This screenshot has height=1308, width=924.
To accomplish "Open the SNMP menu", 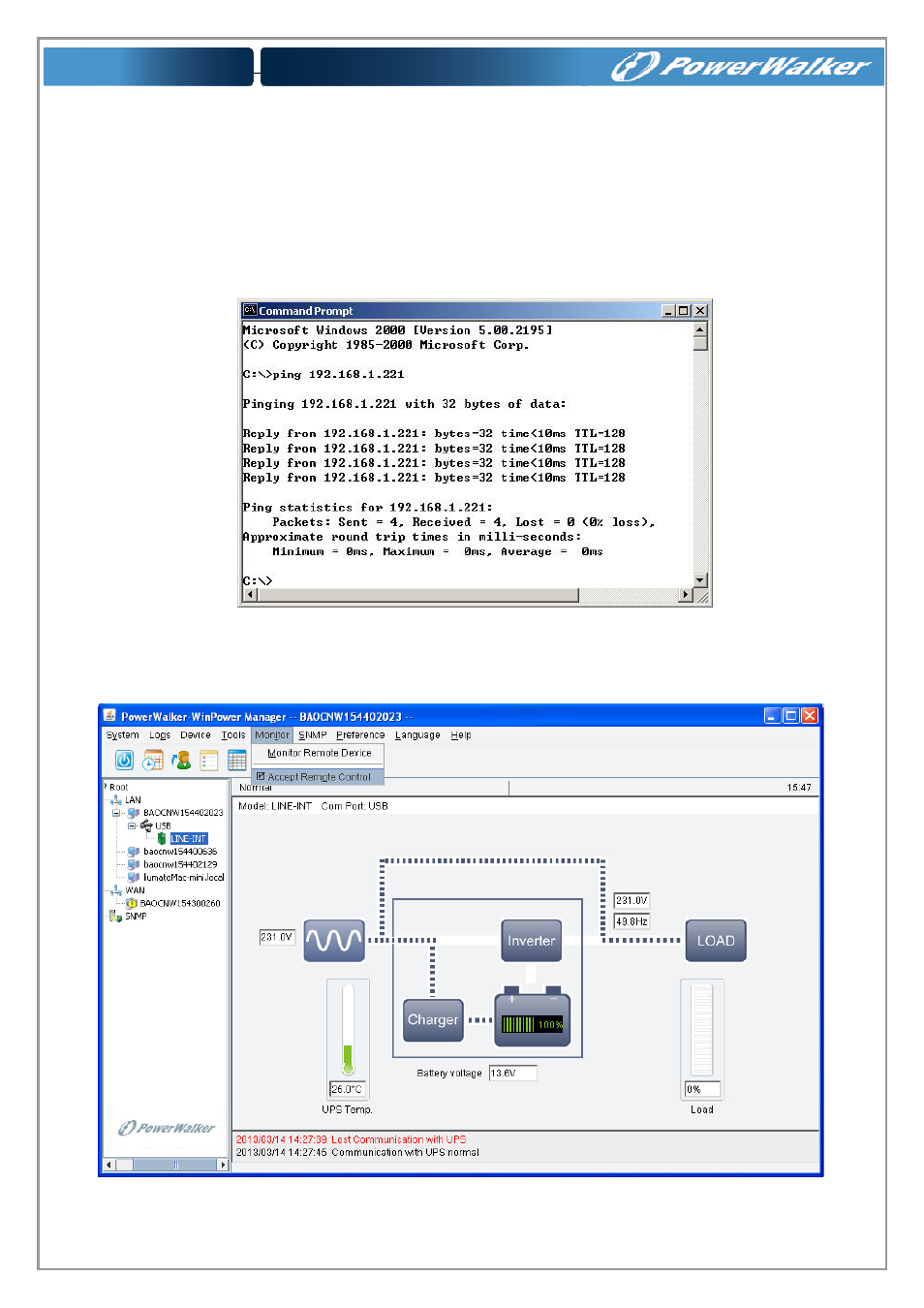I will click(313, 735).
